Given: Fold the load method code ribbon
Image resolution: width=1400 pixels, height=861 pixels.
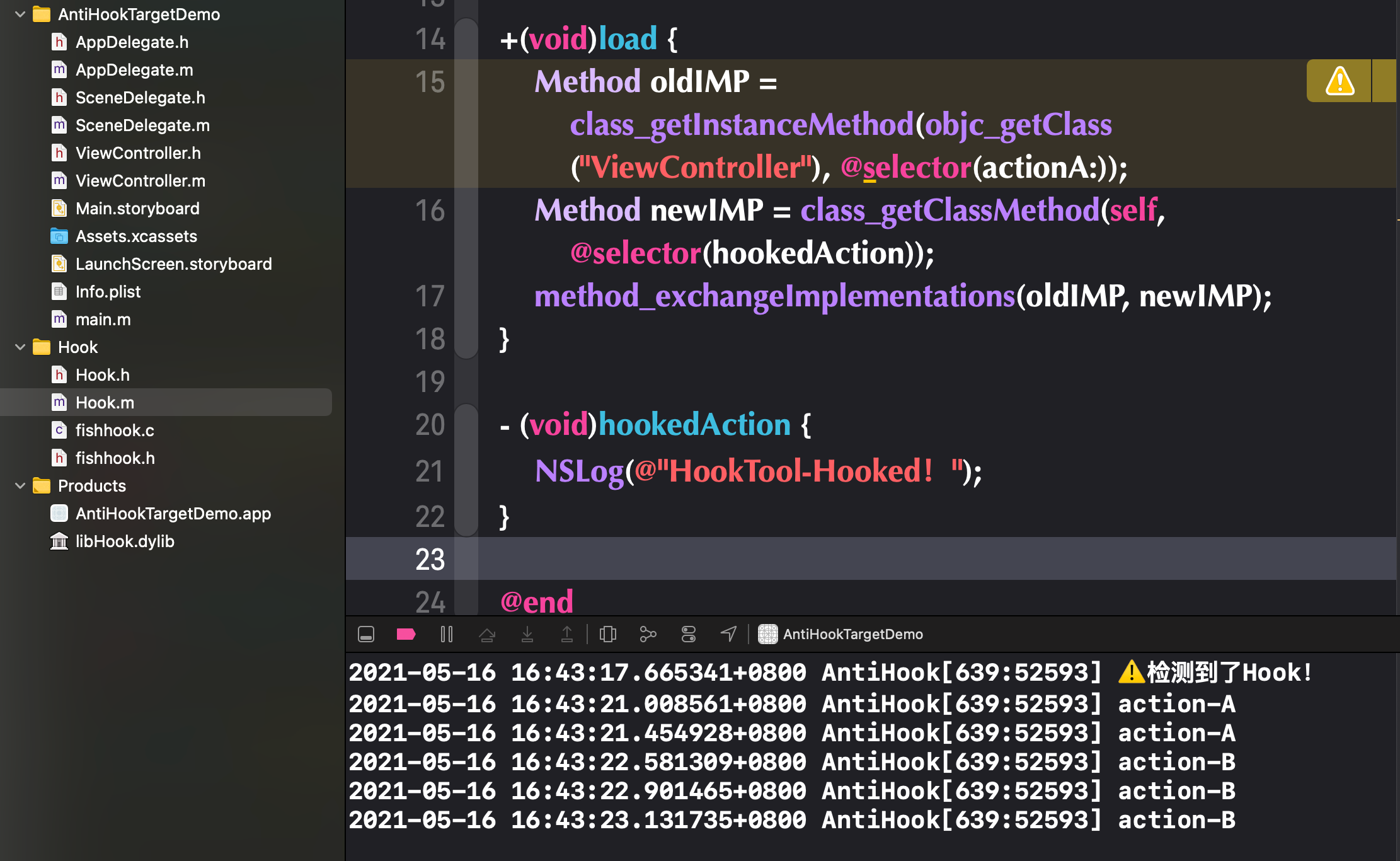Looking at the screenshot, I should pos(466,188).
